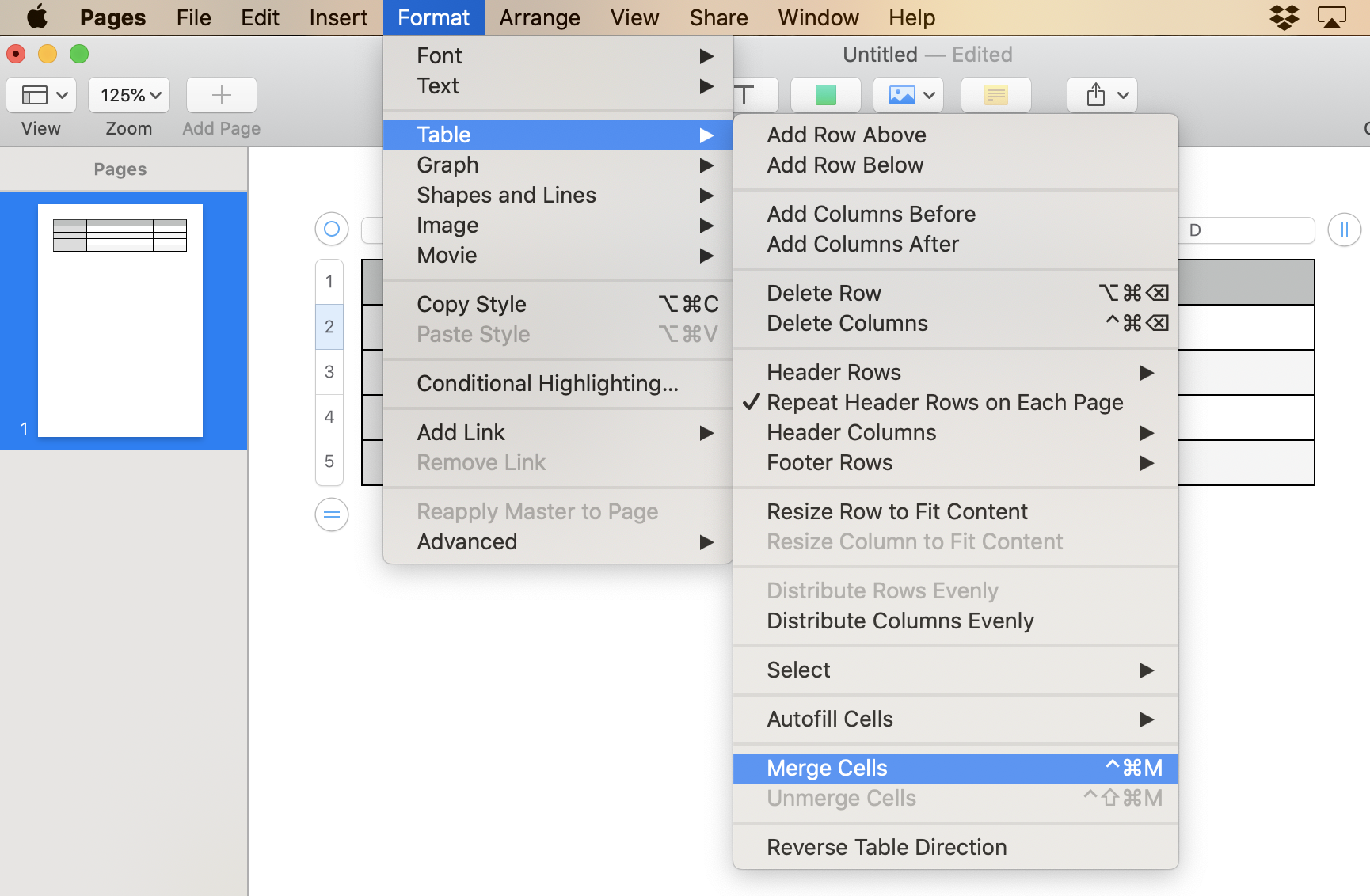Choose Copy Style
The width and height of the screenshot is (1370, 896).
(558, 304)
